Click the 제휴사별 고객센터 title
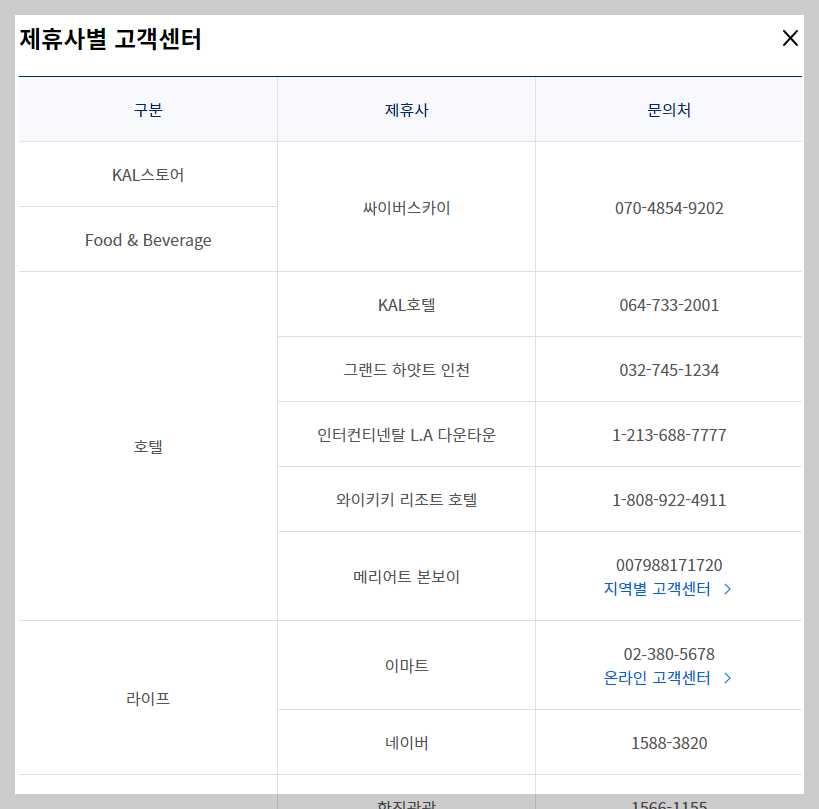Image resolution: width=819 pixels, height=809 pixels. 110,39
